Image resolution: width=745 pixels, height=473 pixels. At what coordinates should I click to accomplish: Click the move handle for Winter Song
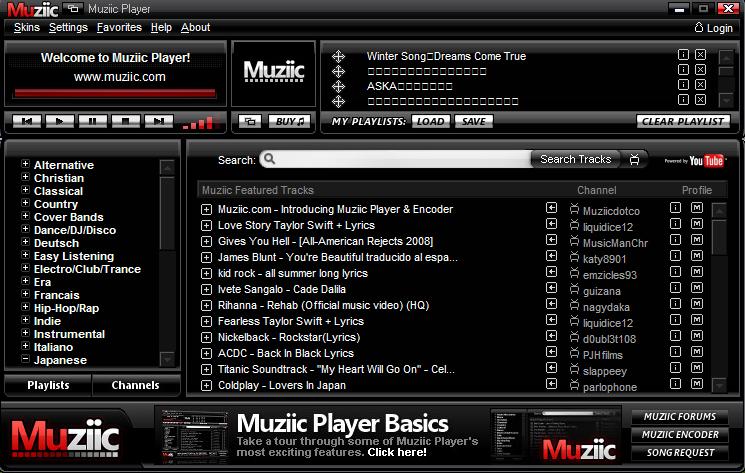coord(338,57)
